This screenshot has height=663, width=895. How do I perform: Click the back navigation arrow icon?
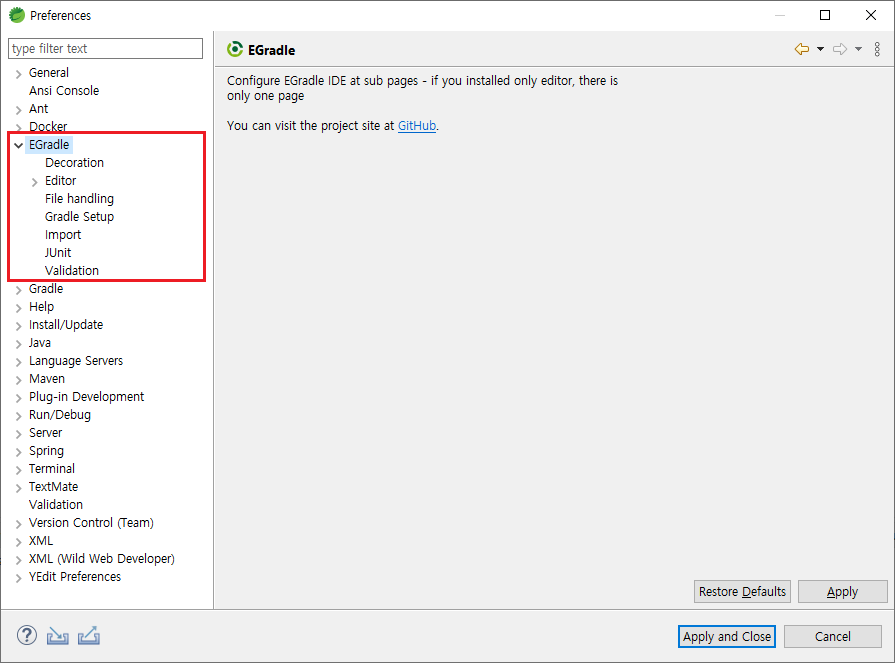click(802, 49)
